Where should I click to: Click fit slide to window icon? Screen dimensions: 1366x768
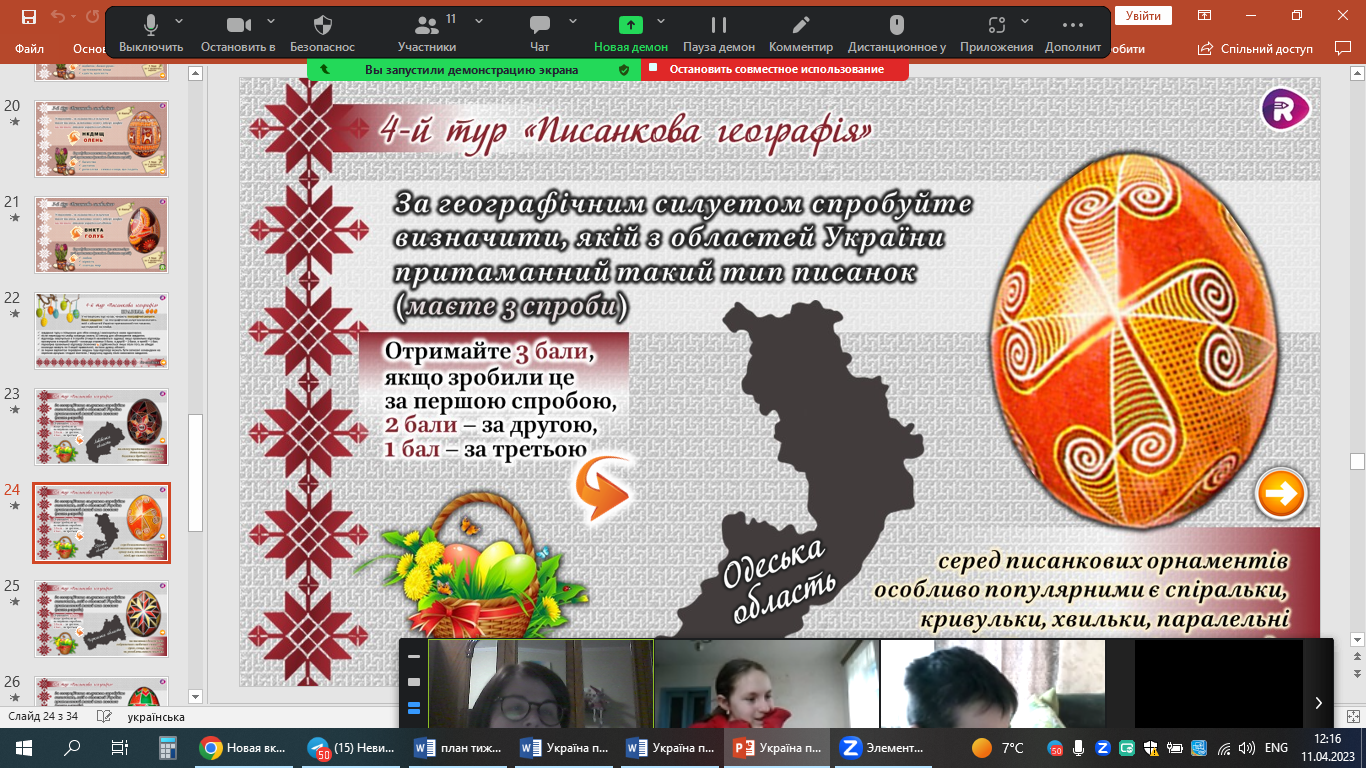[1355, 717]
